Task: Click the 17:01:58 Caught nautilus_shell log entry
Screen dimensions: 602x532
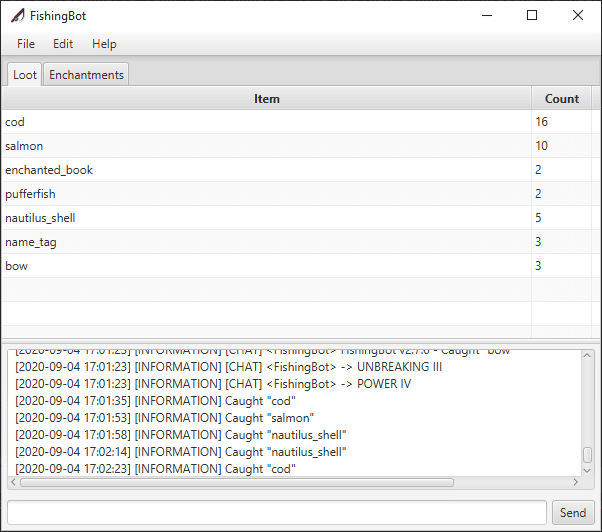Action: tap(181, 435)
